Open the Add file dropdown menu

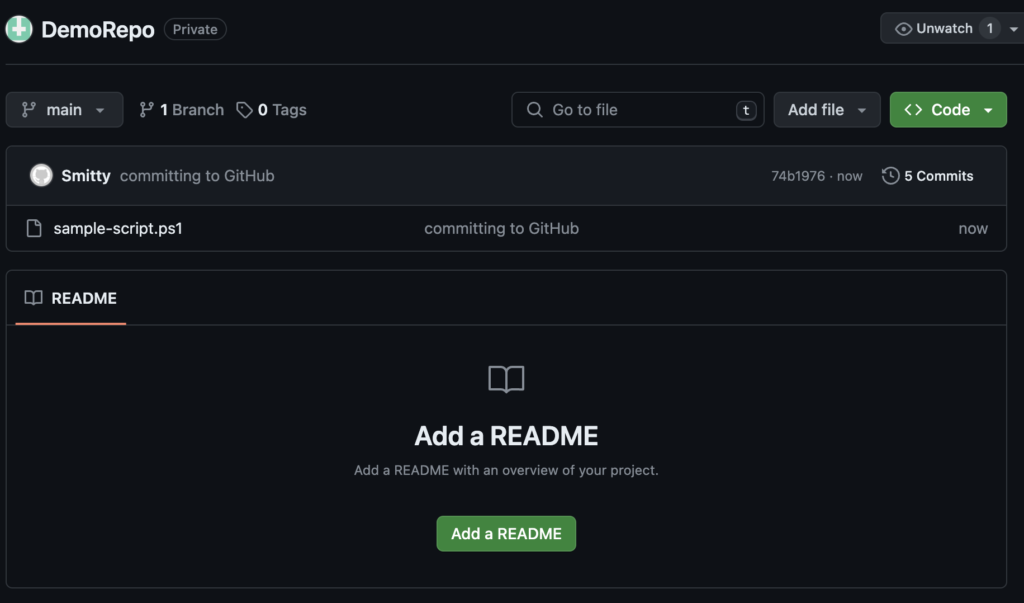827,110
